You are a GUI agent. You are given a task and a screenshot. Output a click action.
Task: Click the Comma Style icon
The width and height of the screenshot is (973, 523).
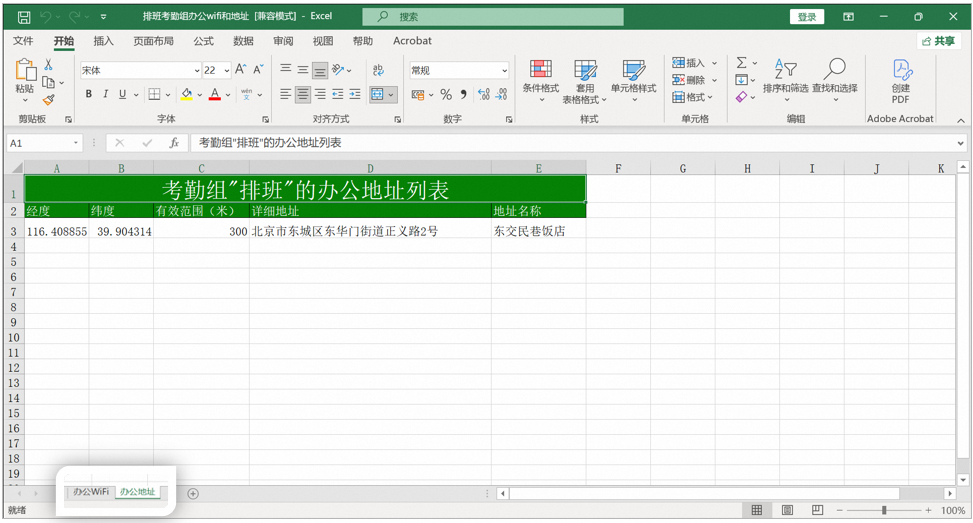[x=464, y=94]
